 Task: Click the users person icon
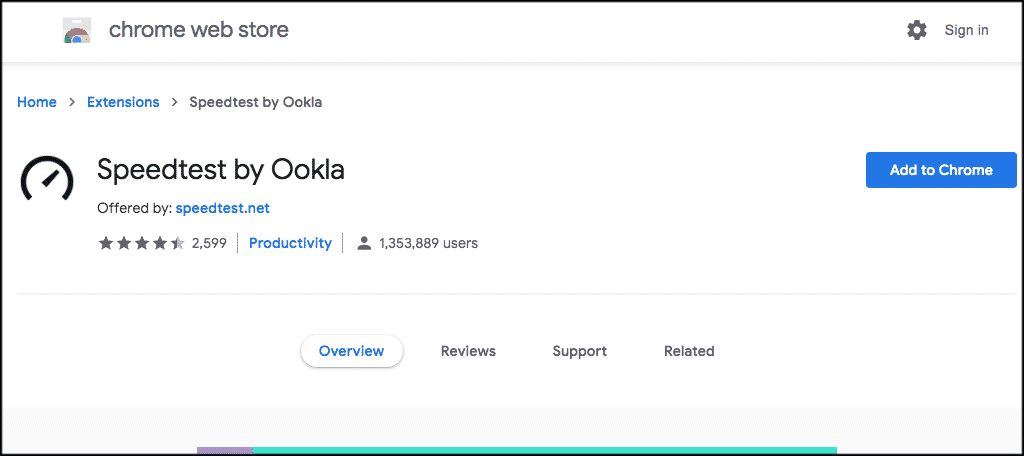click(364, 244)
